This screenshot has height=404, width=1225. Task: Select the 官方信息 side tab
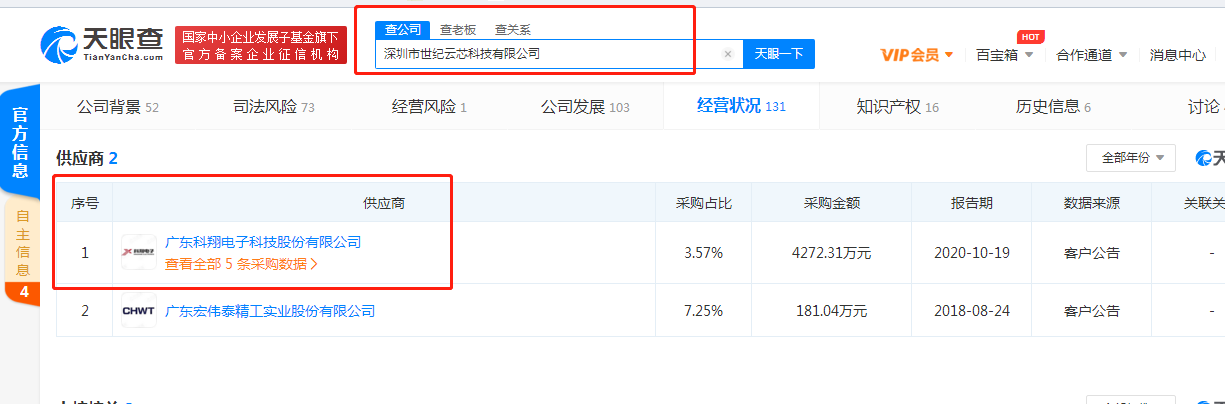[x=20, y=143]
